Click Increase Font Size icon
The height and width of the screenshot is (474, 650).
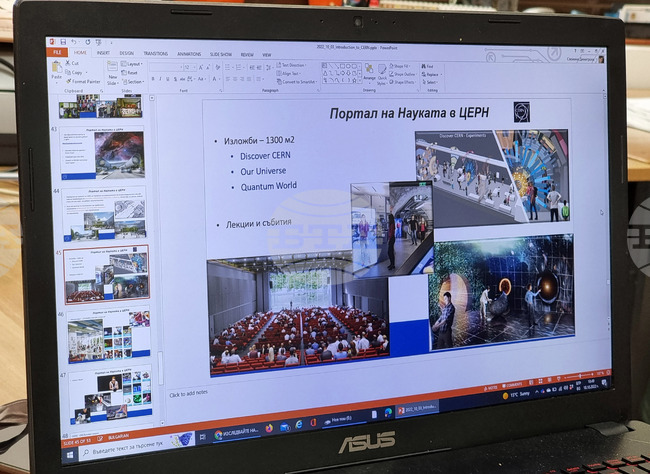(201, 68)
